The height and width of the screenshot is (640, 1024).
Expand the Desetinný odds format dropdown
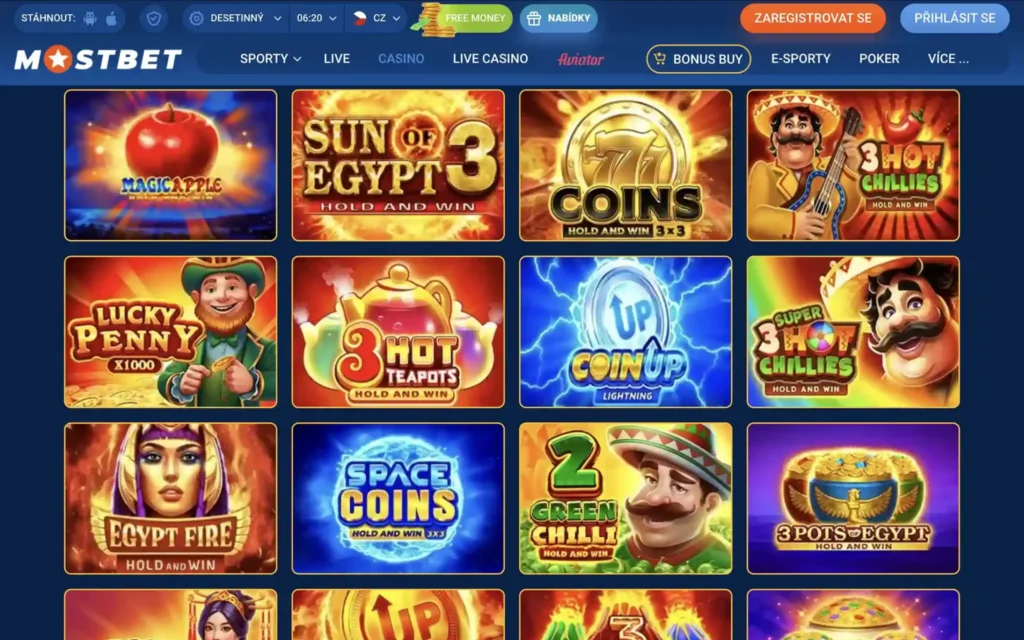(x=235, y=18)
